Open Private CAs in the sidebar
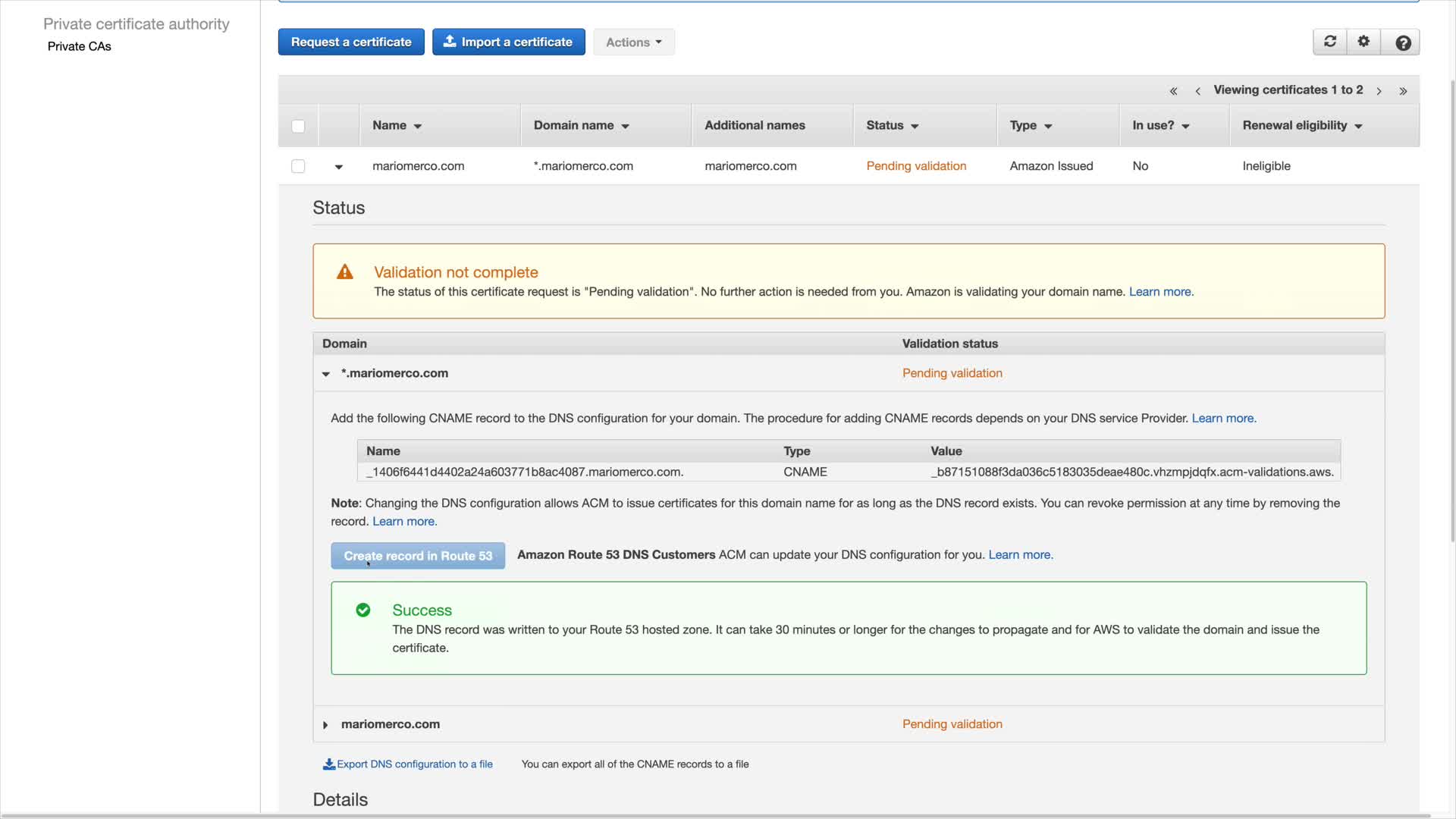1456x819 pixels. pyautogui.click(x=79, y=46)
